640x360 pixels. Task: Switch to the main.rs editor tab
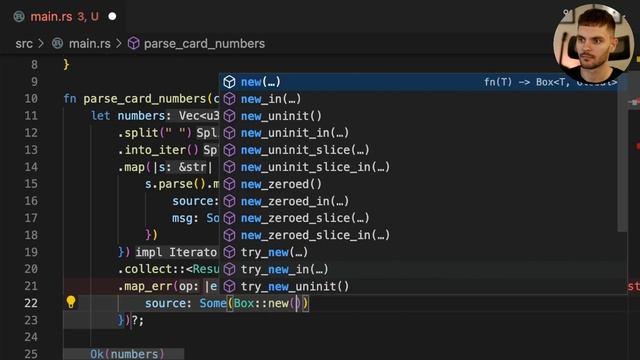click(x=64, y=17)
